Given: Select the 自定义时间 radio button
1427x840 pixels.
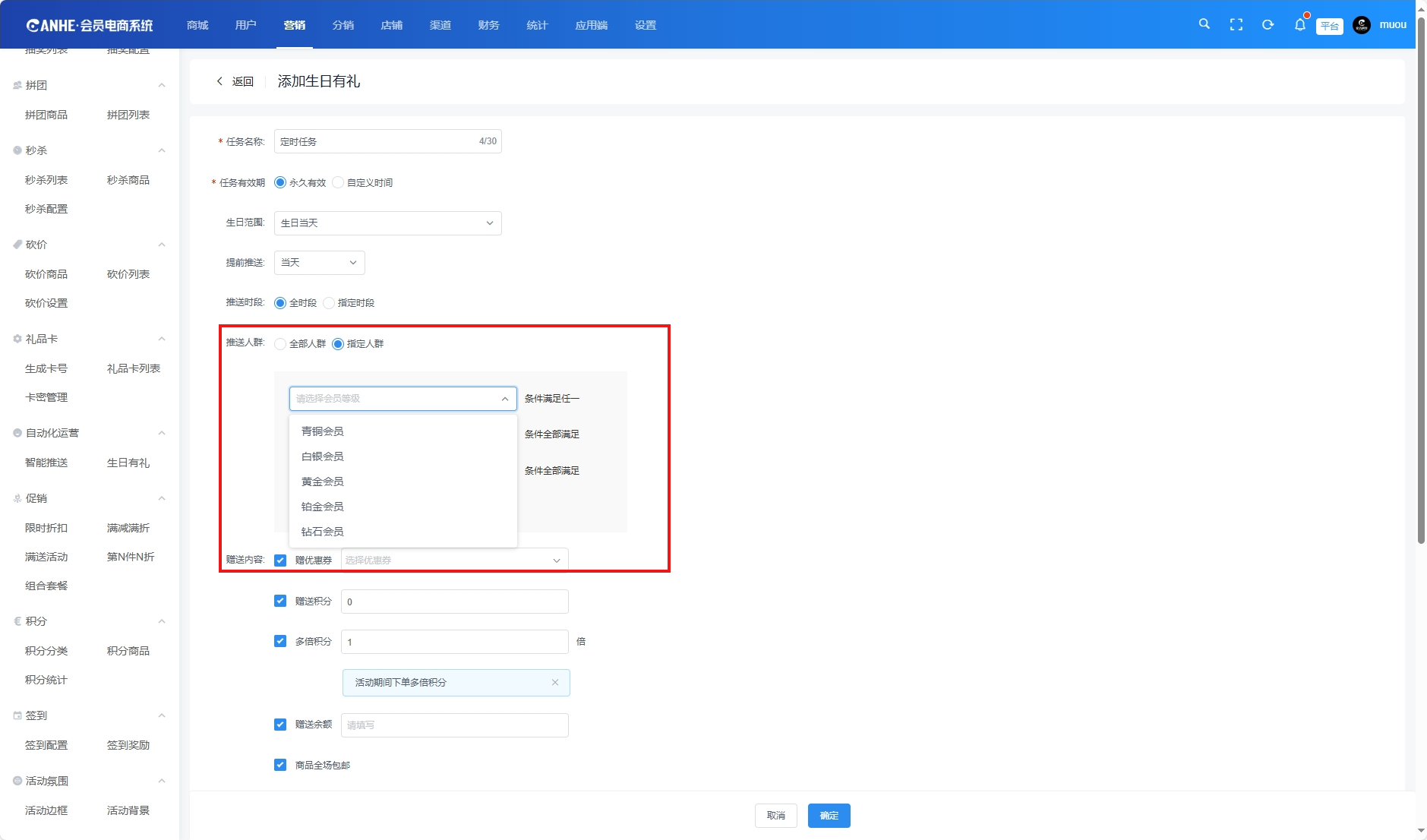Looking at the screenshot, I should click(x=338, y=183).
